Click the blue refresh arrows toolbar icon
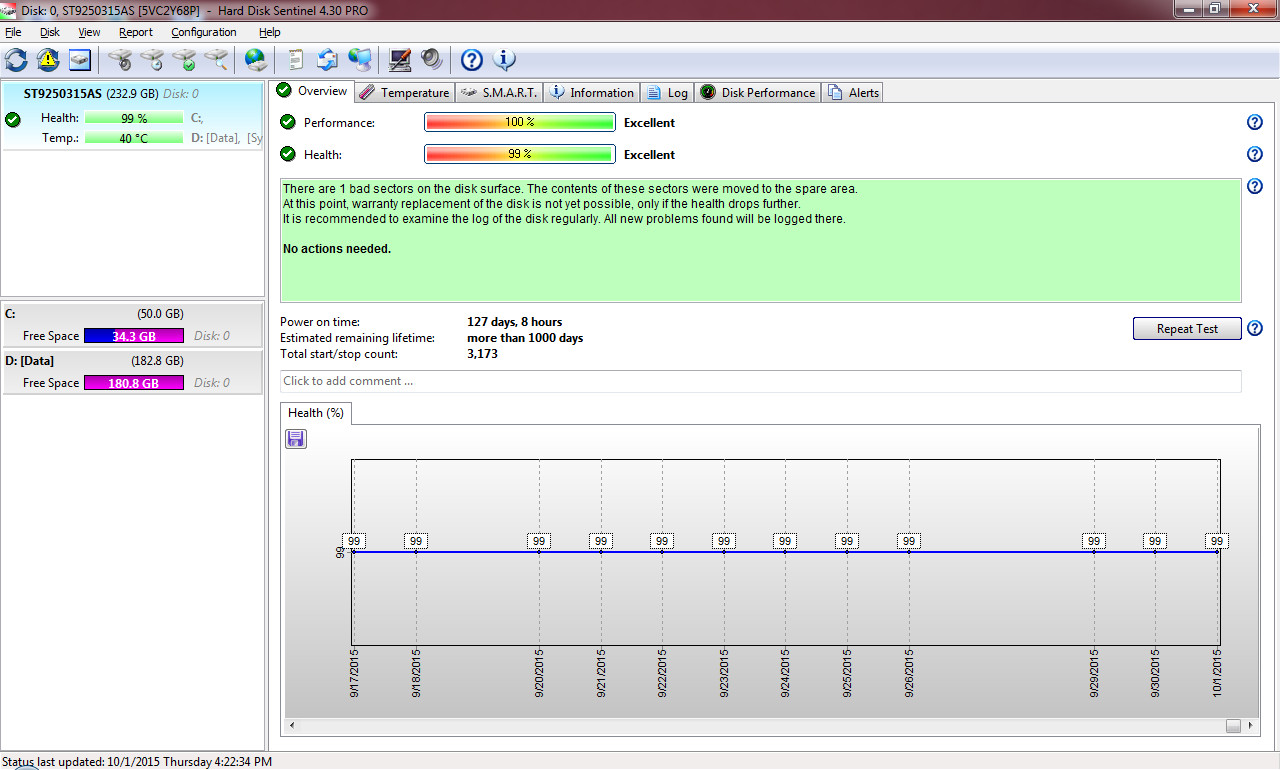The width and height of the screenshot is (1280, 770). pos(16,60)
